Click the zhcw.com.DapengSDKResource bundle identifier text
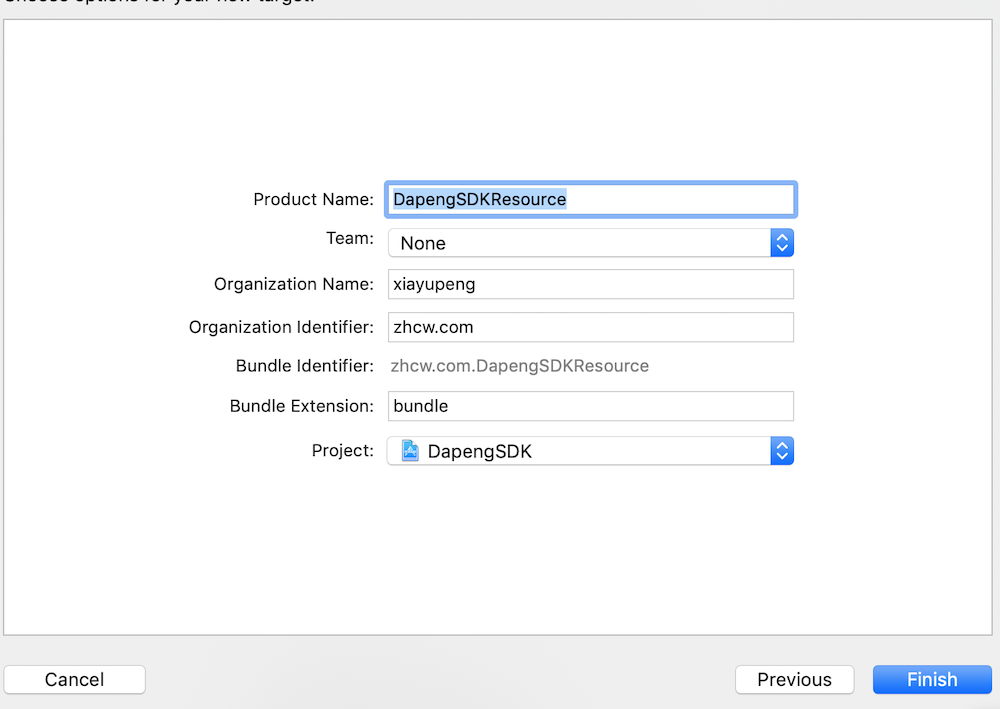The width and height of the screenshot is (1000, 709). 519,365
